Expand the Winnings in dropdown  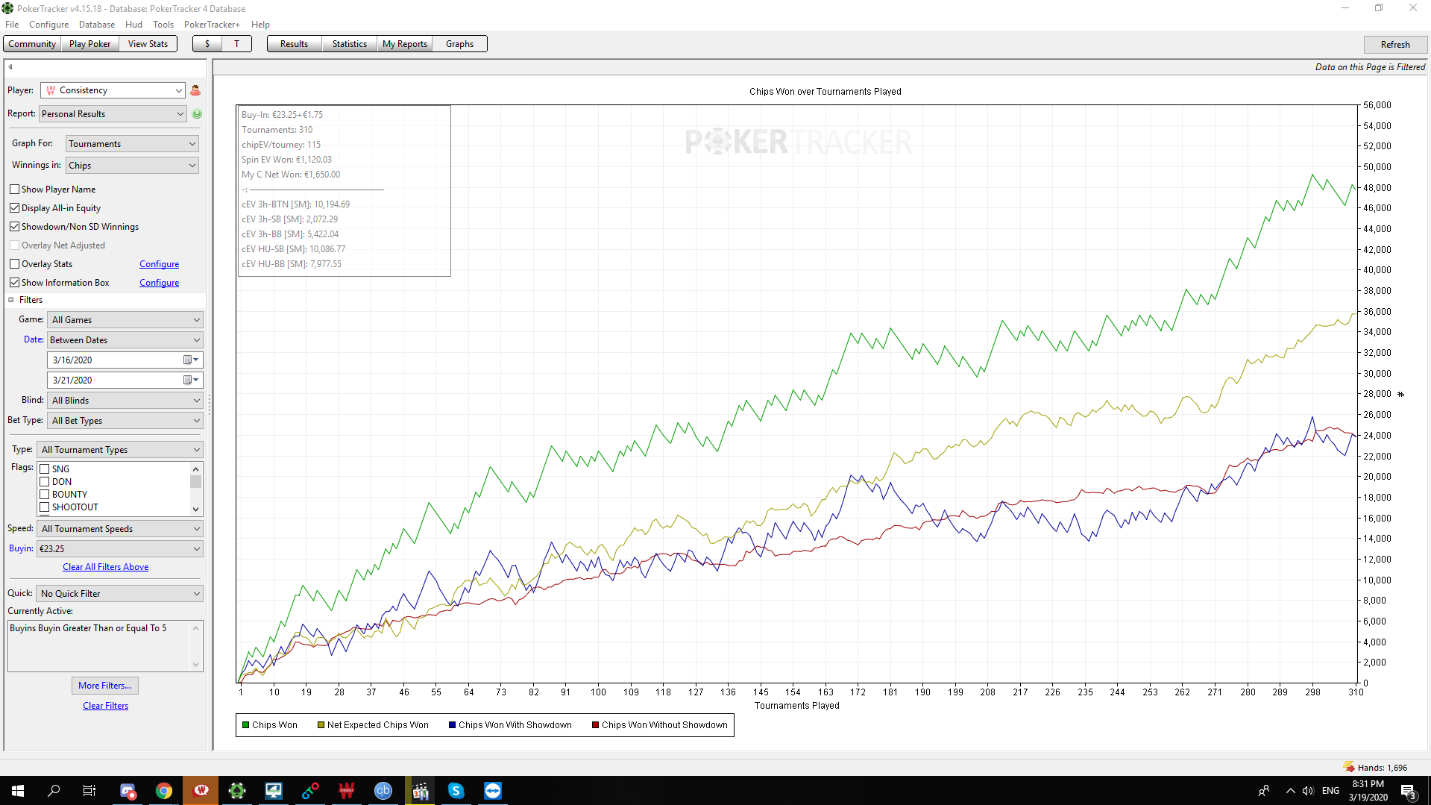[132, 166]
